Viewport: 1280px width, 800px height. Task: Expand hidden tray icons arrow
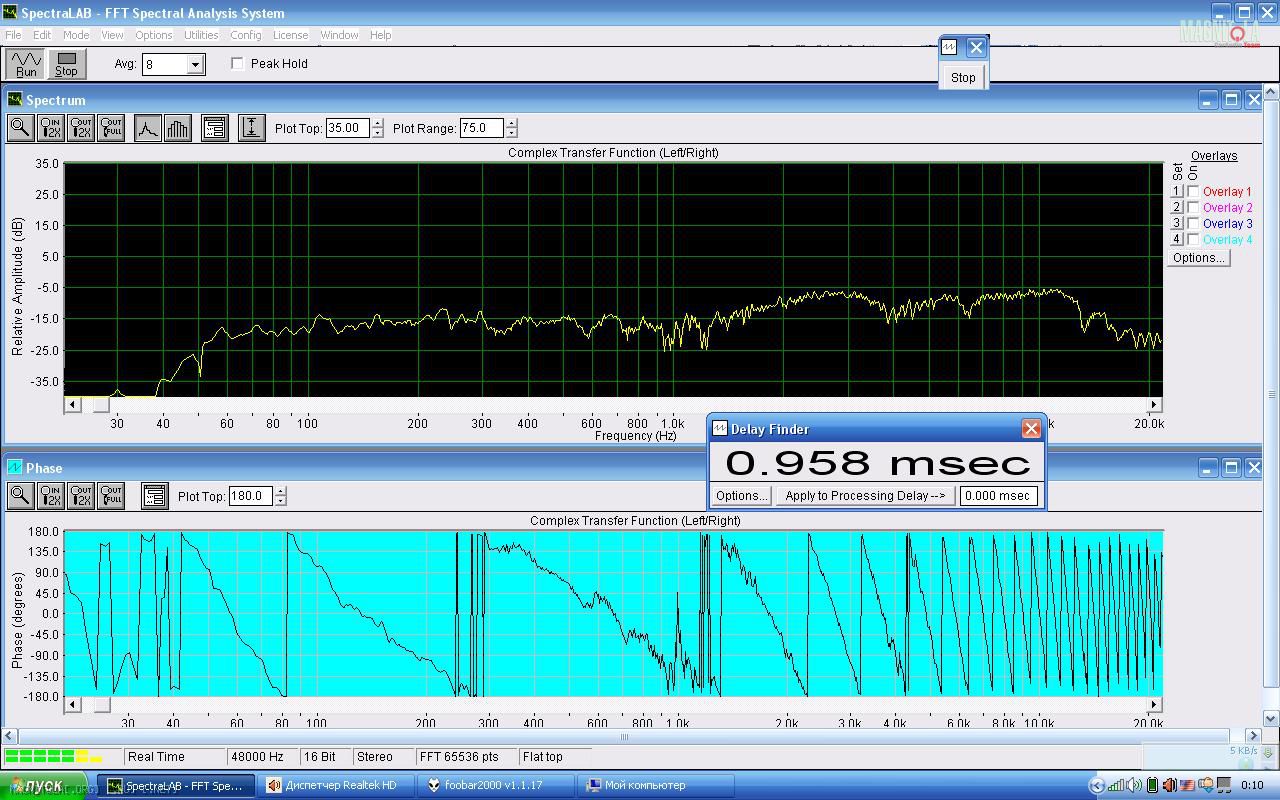(1097, 785)
